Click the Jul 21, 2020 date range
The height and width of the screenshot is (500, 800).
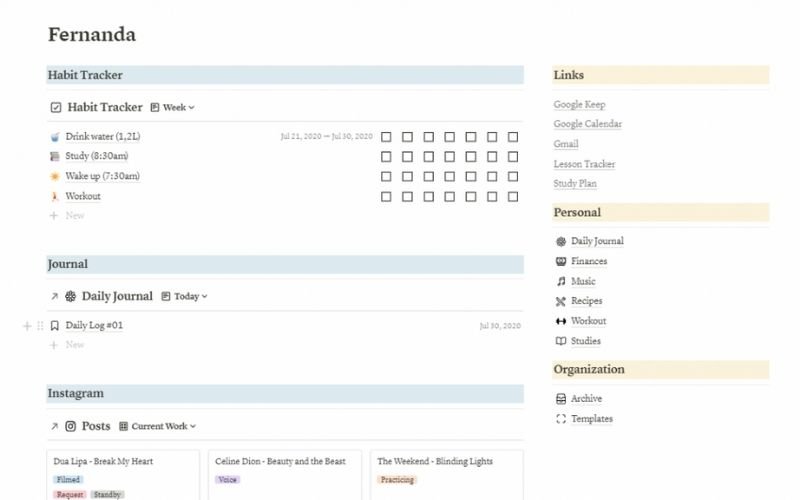tap(327, 137)
